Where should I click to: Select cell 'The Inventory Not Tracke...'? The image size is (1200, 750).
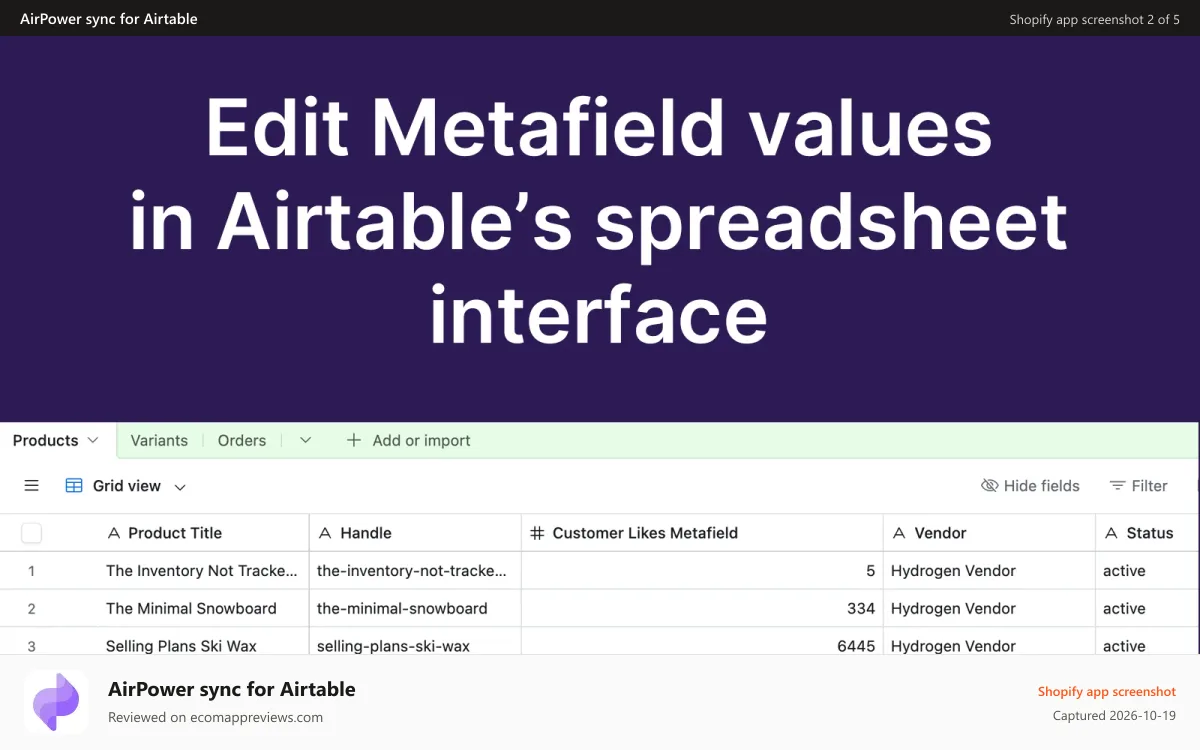click(x=202, y=571)
